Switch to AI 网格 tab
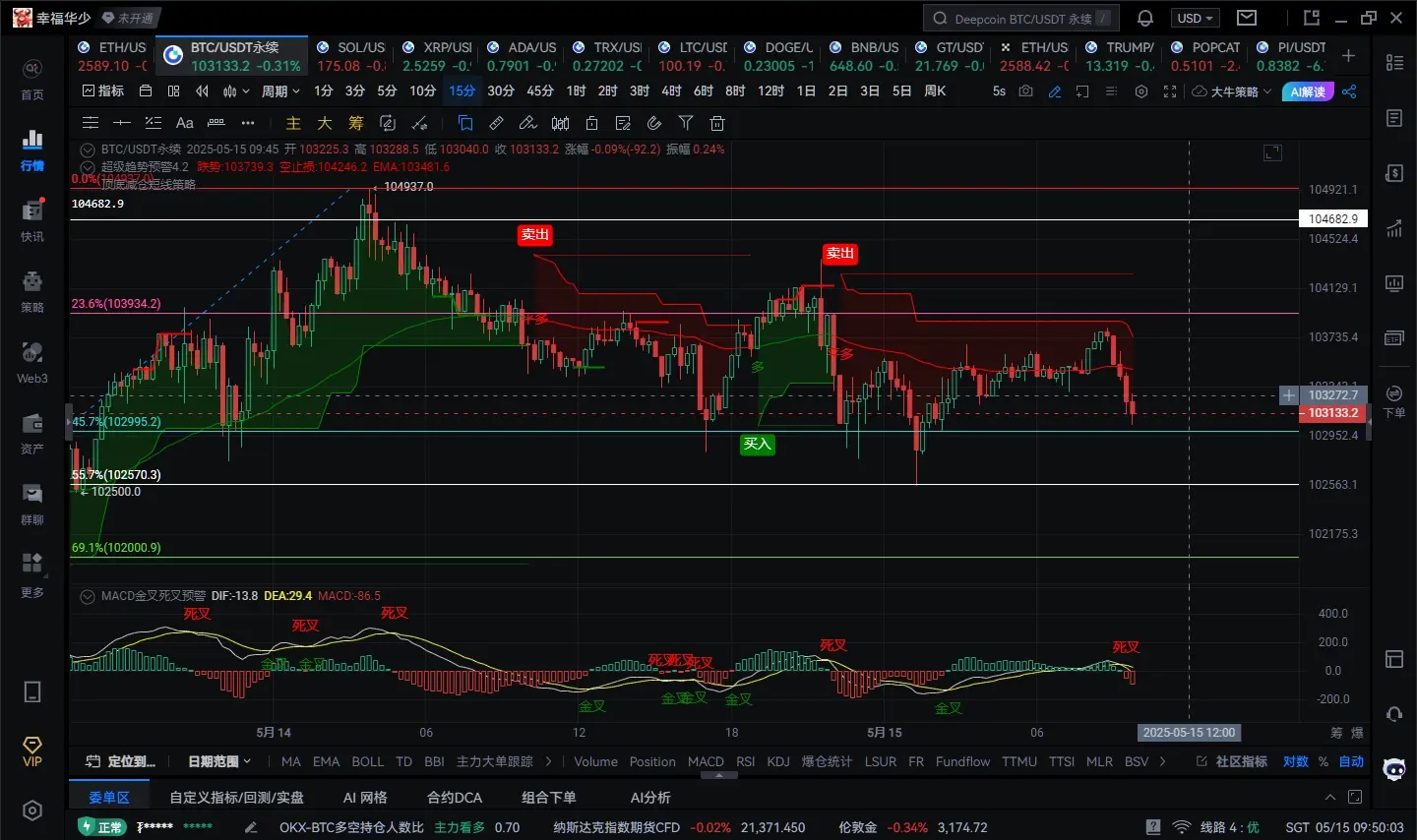The width and height of the screenshot is (1417, 840). point(365,797)
